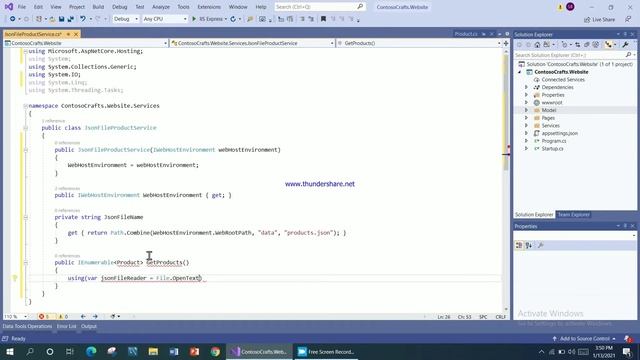Open the Solution Explorer properties wrench

point(625,44)
